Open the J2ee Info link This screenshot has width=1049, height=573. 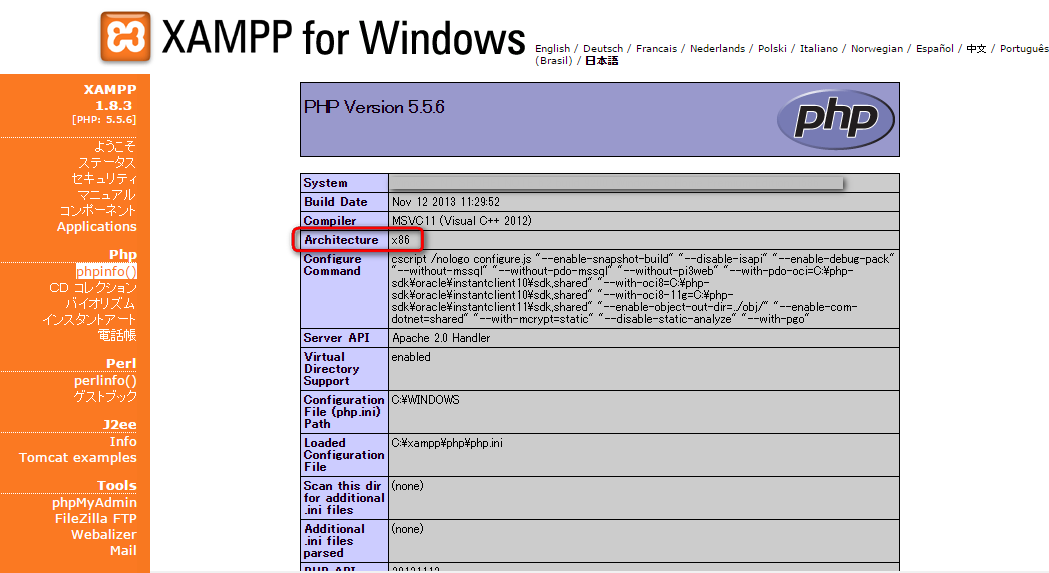(123, 441)
